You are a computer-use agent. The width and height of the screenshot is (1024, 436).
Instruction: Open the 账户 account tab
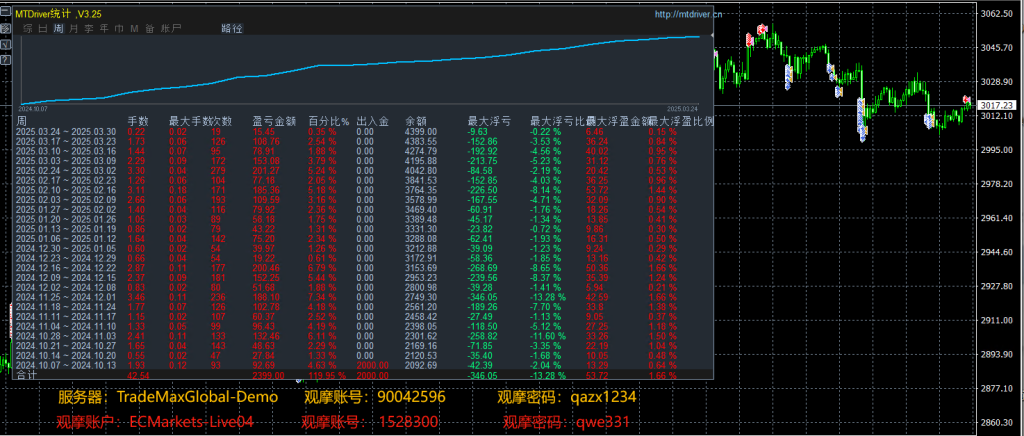[171, 29]
